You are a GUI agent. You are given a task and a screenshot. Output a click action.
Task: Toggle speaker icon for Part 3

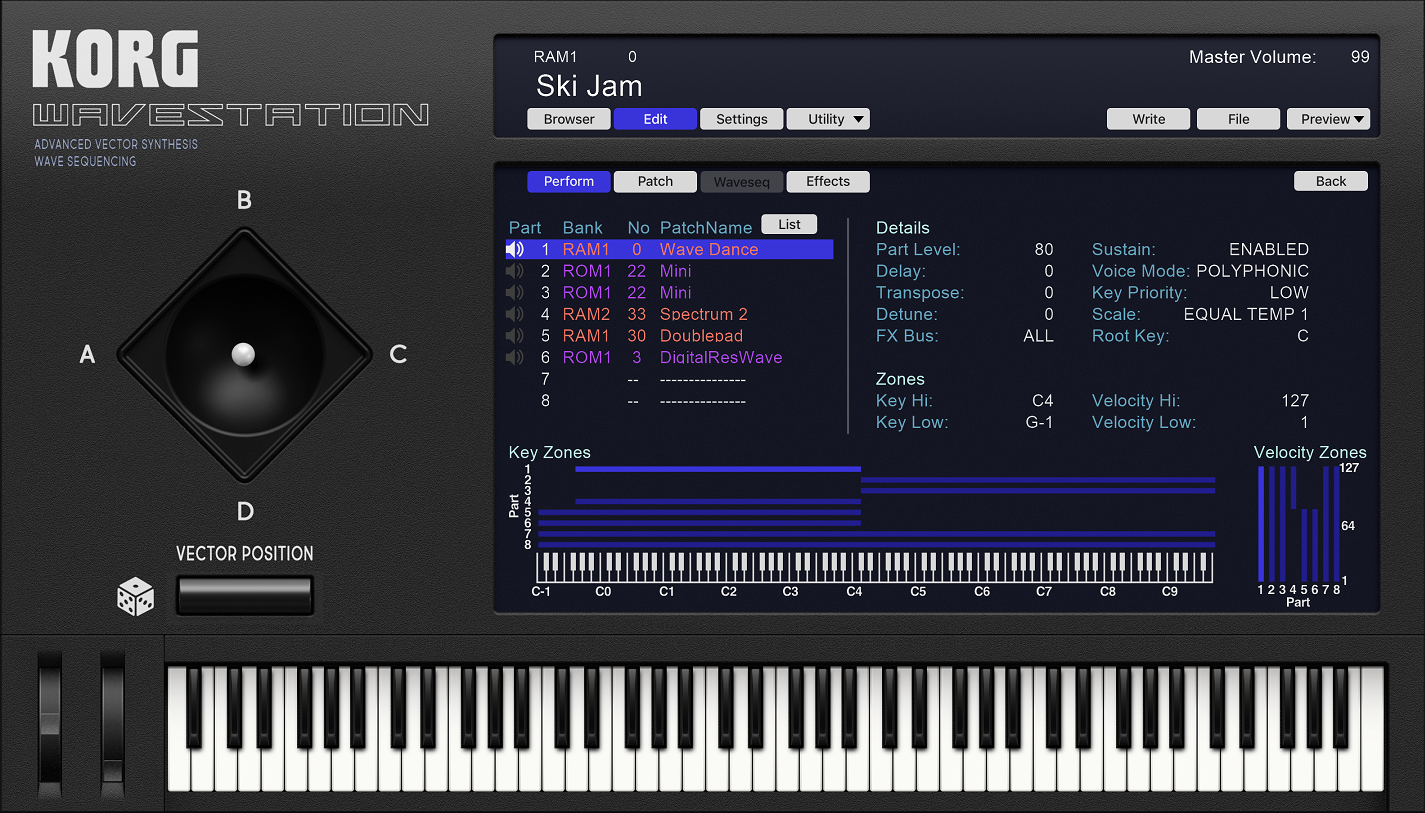click(x=515, y=293)
